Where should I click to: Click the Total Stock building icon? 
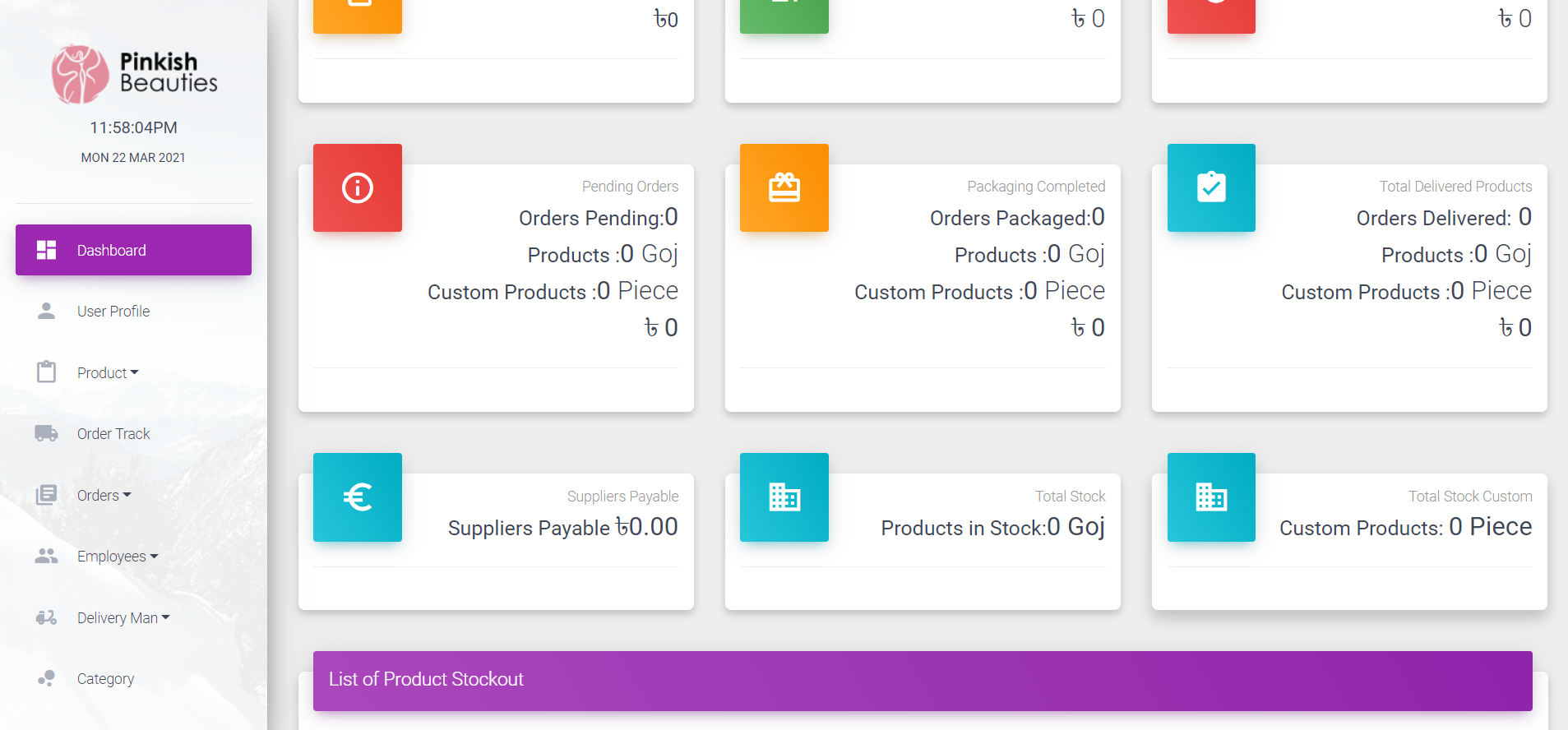coord(784,497)
